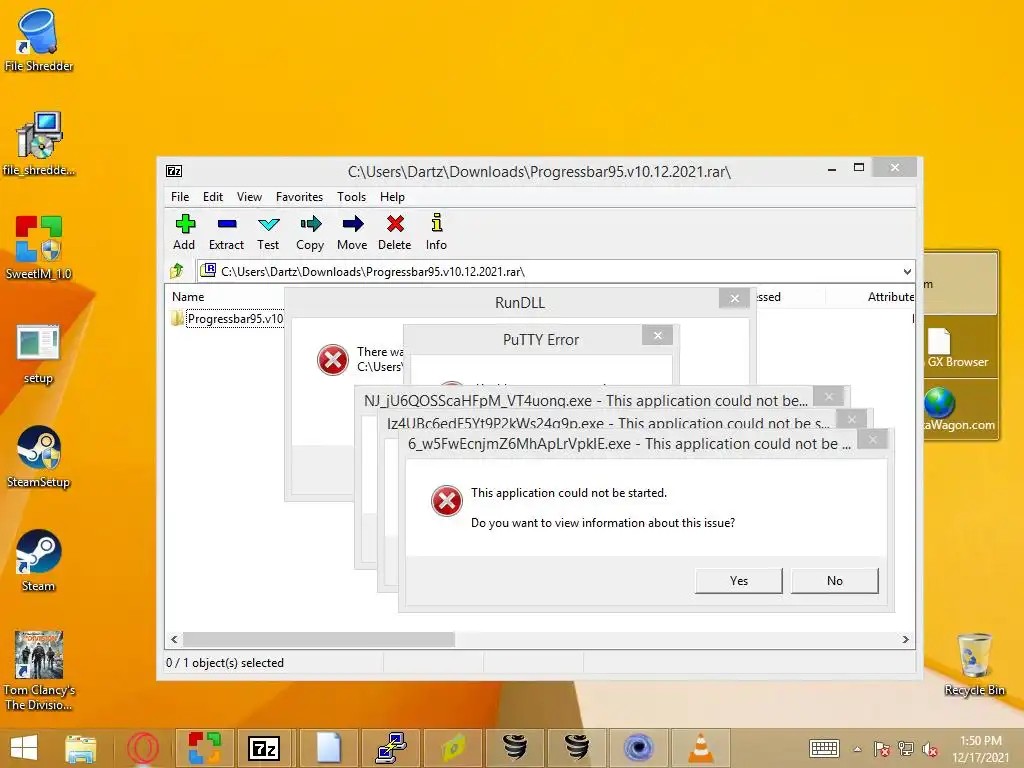Open the Help menu
This screenshot has height=768, width=1024.
tap(392, 197)
